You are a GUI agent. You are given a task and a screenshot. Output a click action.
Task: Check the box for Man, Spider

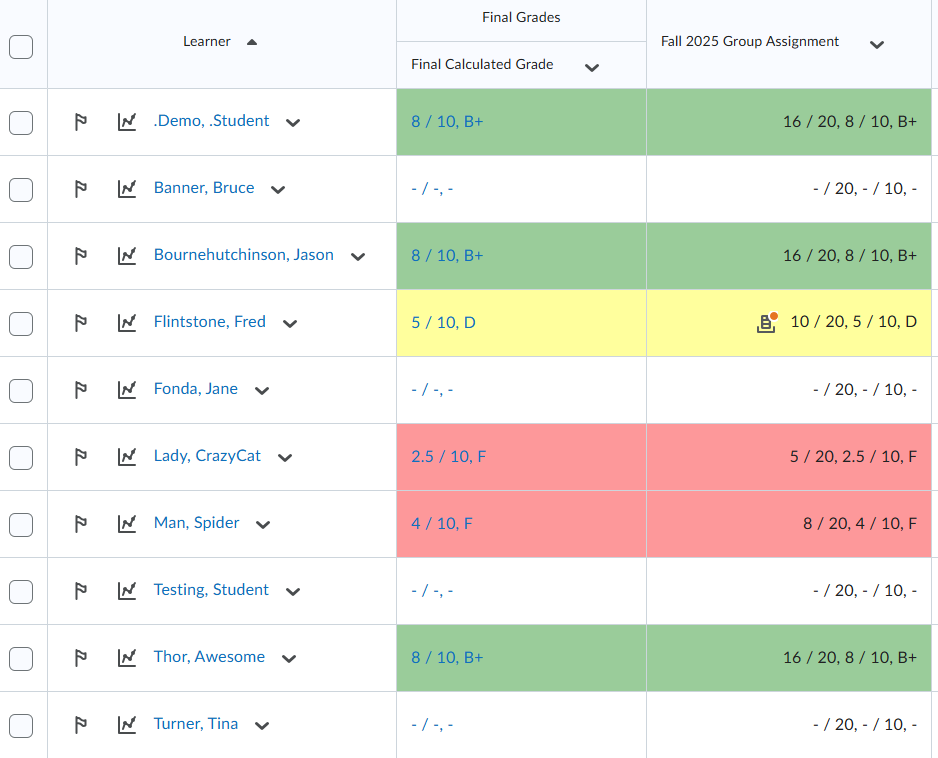tap(21, 525)
